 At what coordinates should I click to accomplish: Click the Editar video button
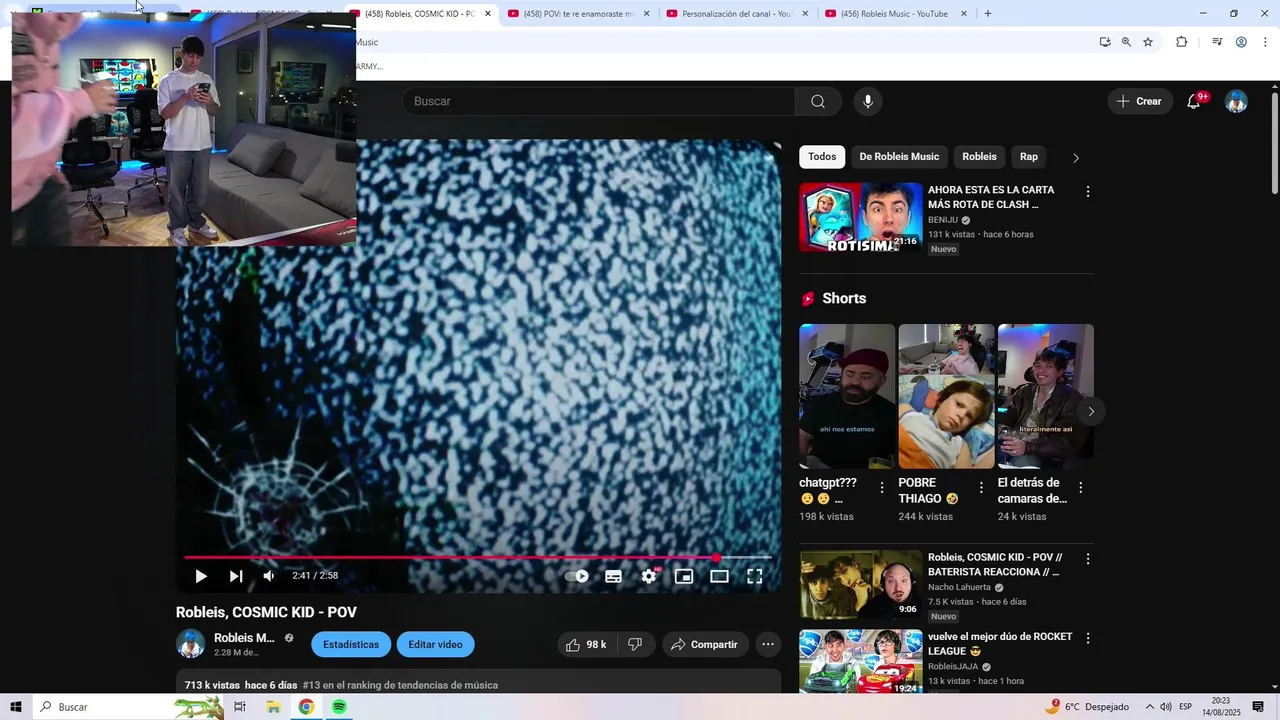click(x=435, y=645)
